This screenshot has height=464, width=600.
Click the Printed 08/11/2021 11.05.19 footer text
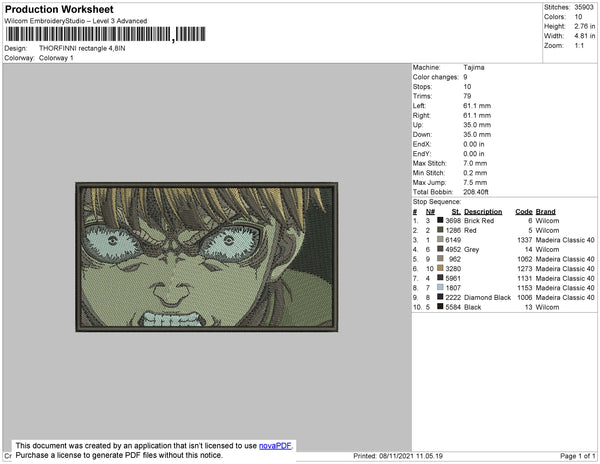(398, 456)
